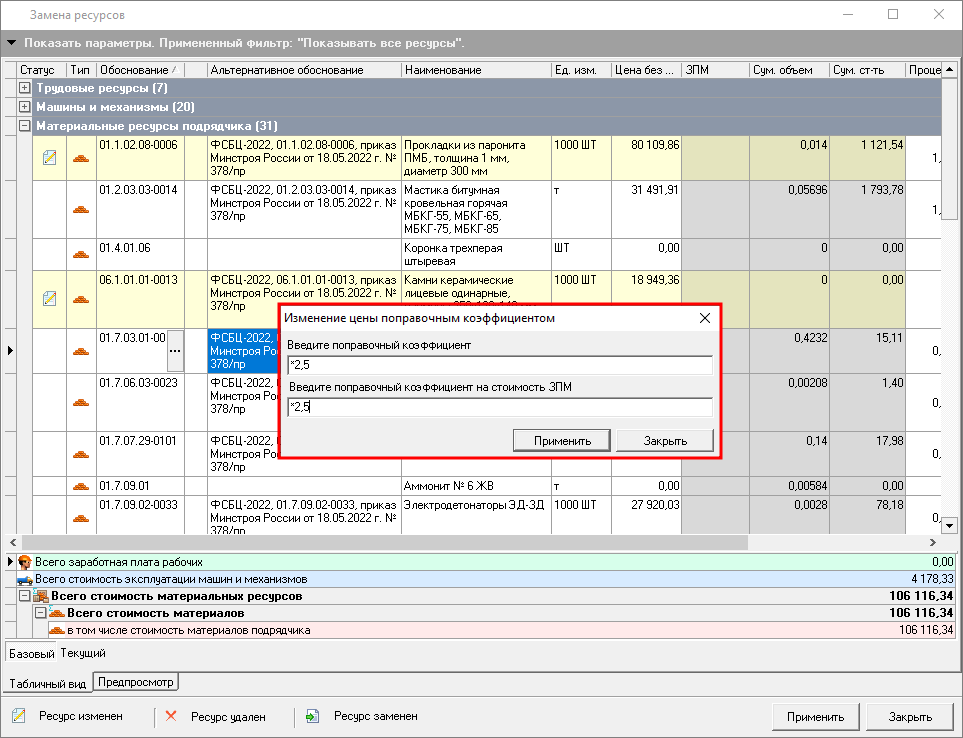Click the 'Тип' column header
The height and width of the screenshot is (738, 963).
point(81,70)
